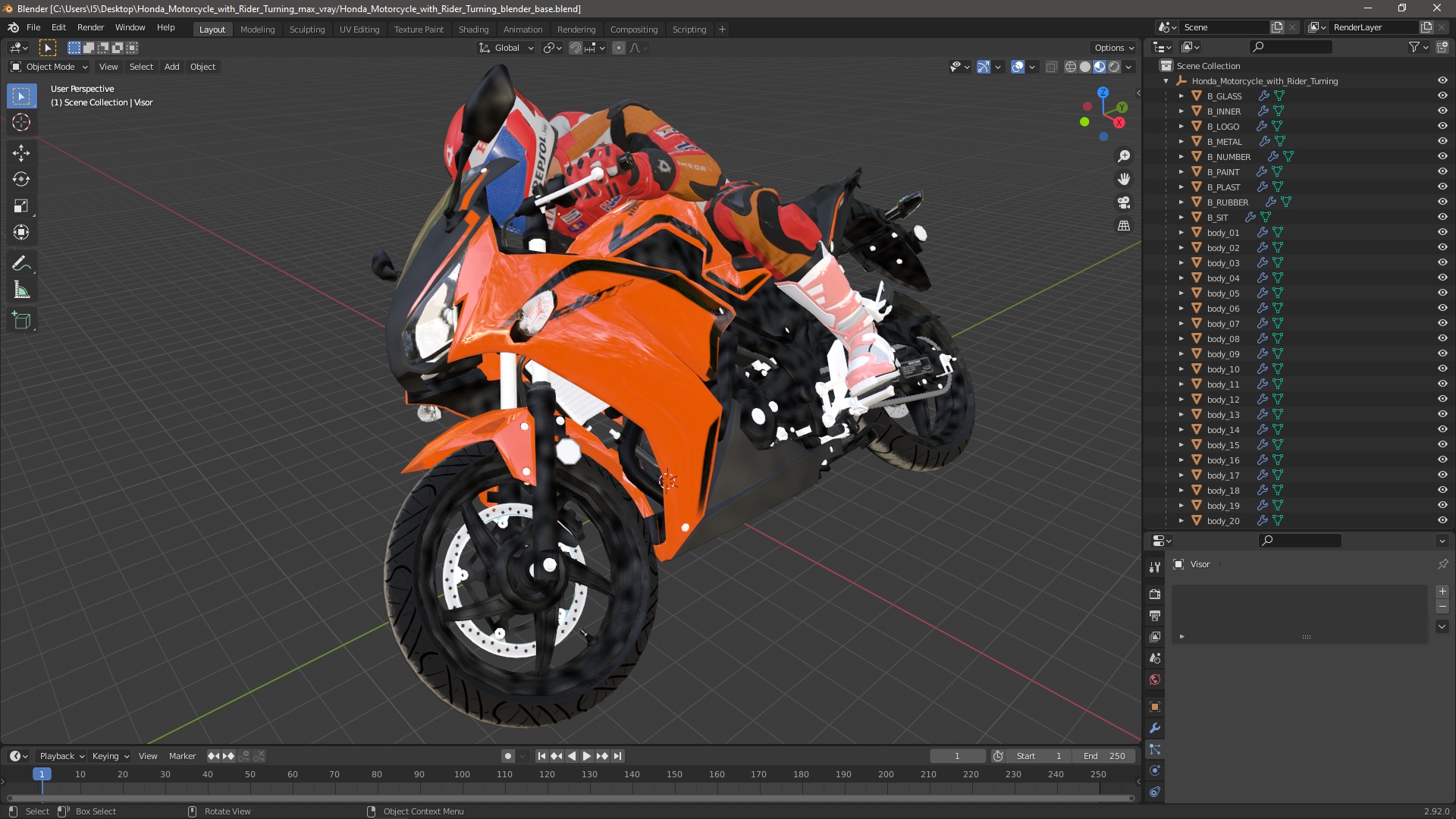Select the Measure tool

click(x=21, y=290)
